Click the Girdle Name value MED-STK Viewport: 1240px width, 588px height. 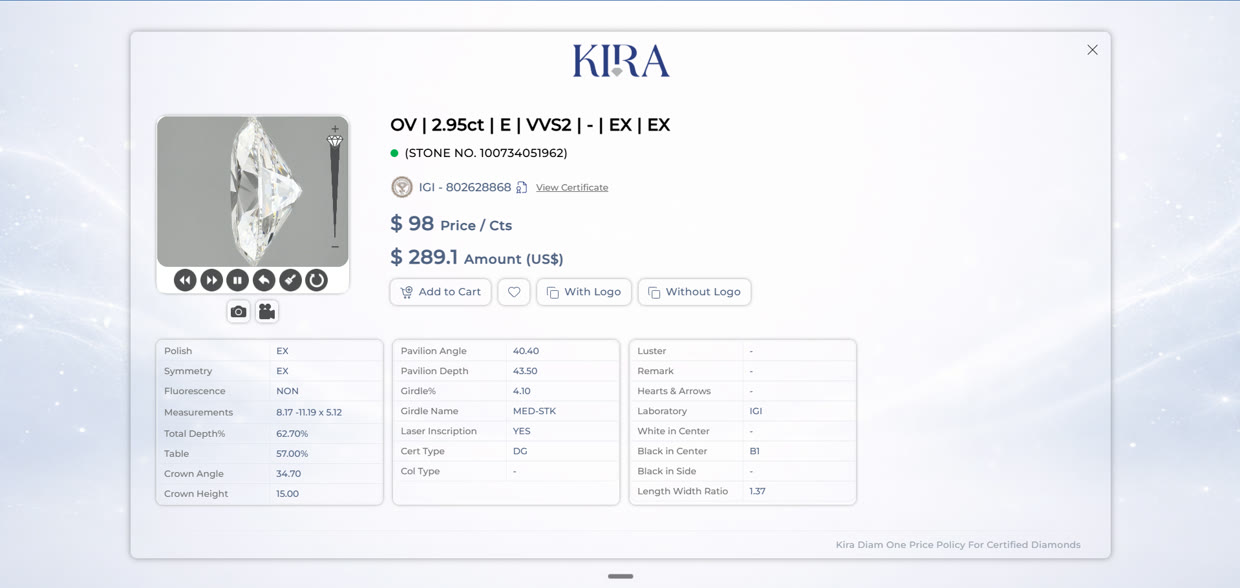(x=534, y=411)
